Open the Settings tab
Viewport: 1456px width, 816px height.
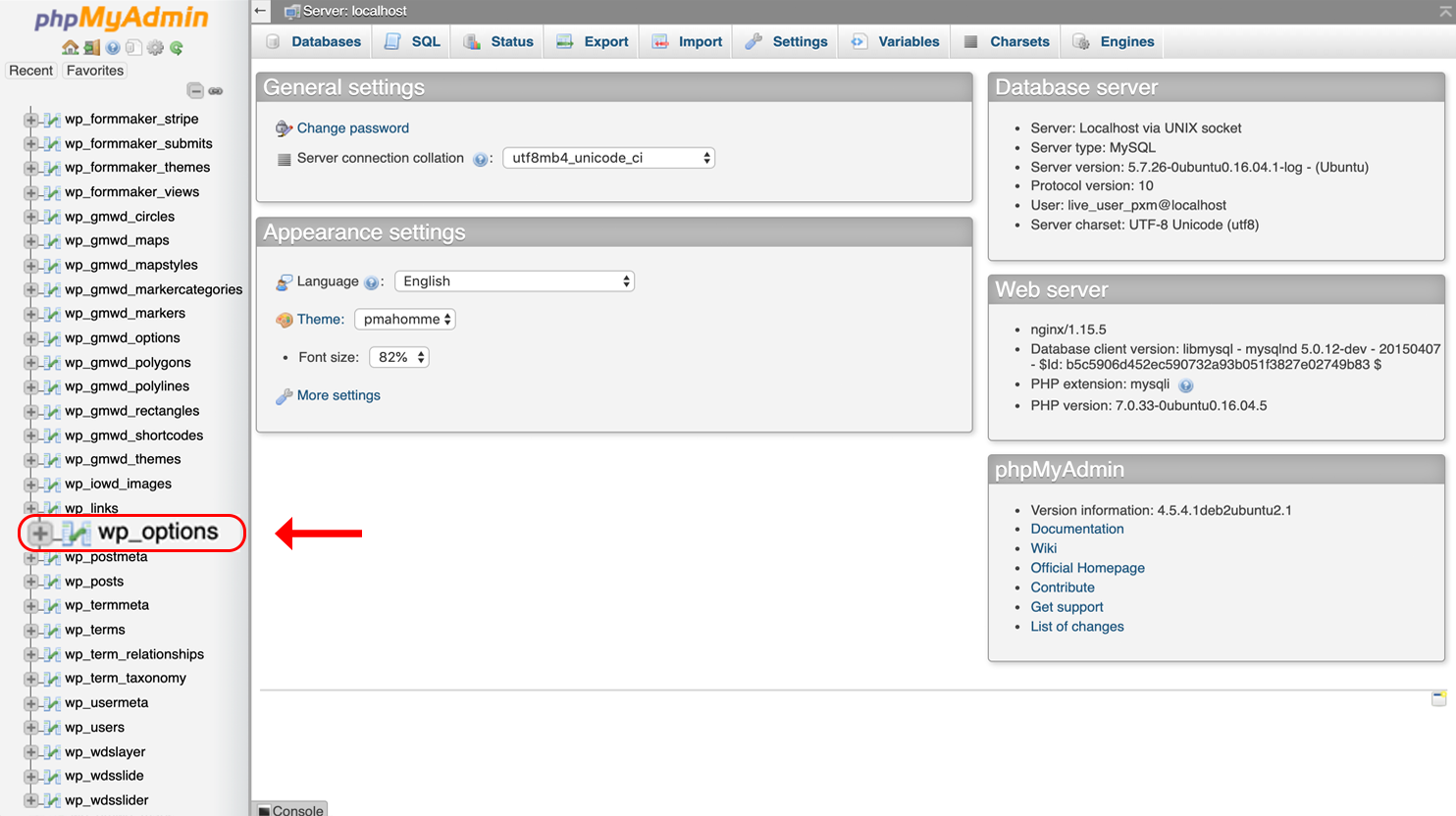pos(786,41)
